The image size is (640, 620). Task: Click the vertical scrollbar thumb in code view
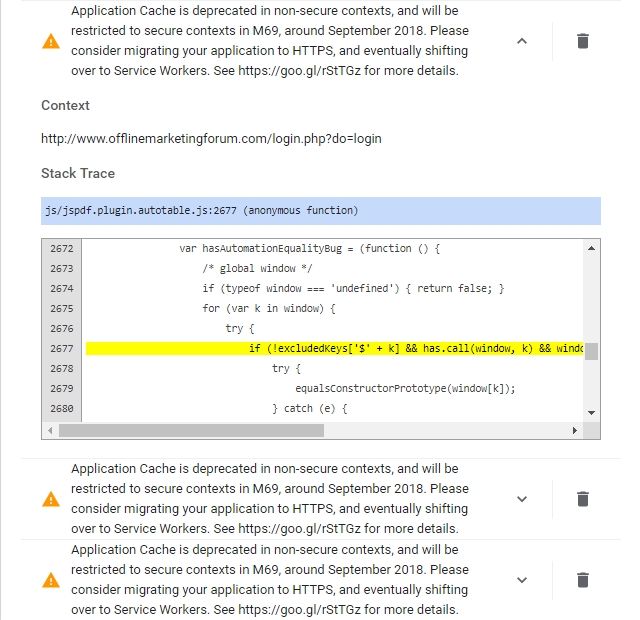(591, 351)
